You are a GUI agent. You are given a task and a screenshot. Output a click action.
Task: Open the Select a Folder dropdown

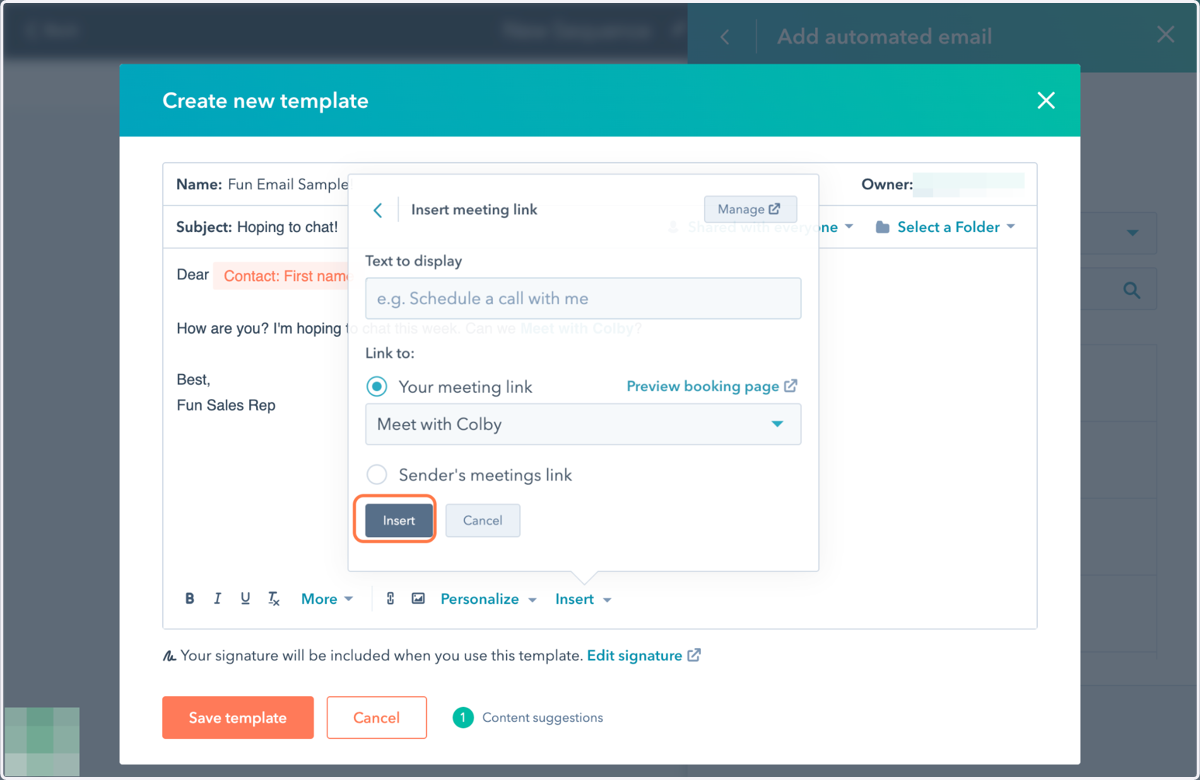tap(945, 227)
